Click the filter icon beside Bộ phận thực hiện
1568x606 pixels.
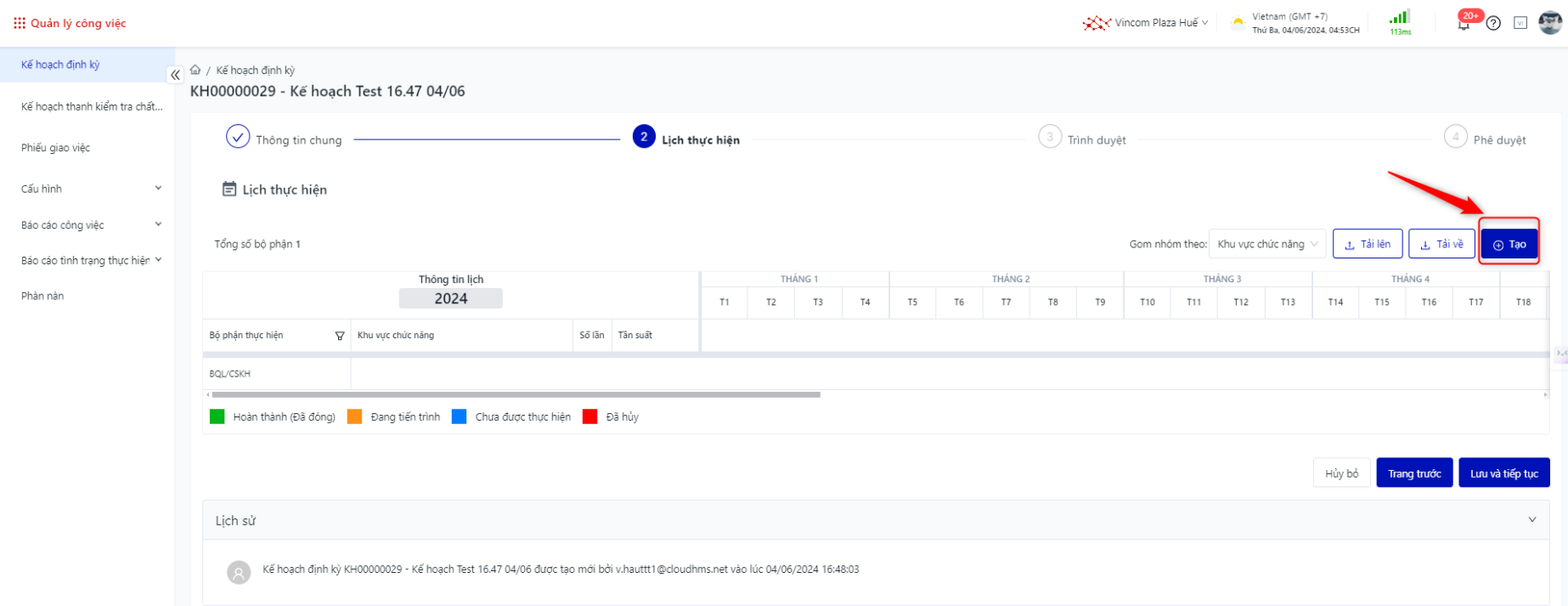(x=340, y=336)
